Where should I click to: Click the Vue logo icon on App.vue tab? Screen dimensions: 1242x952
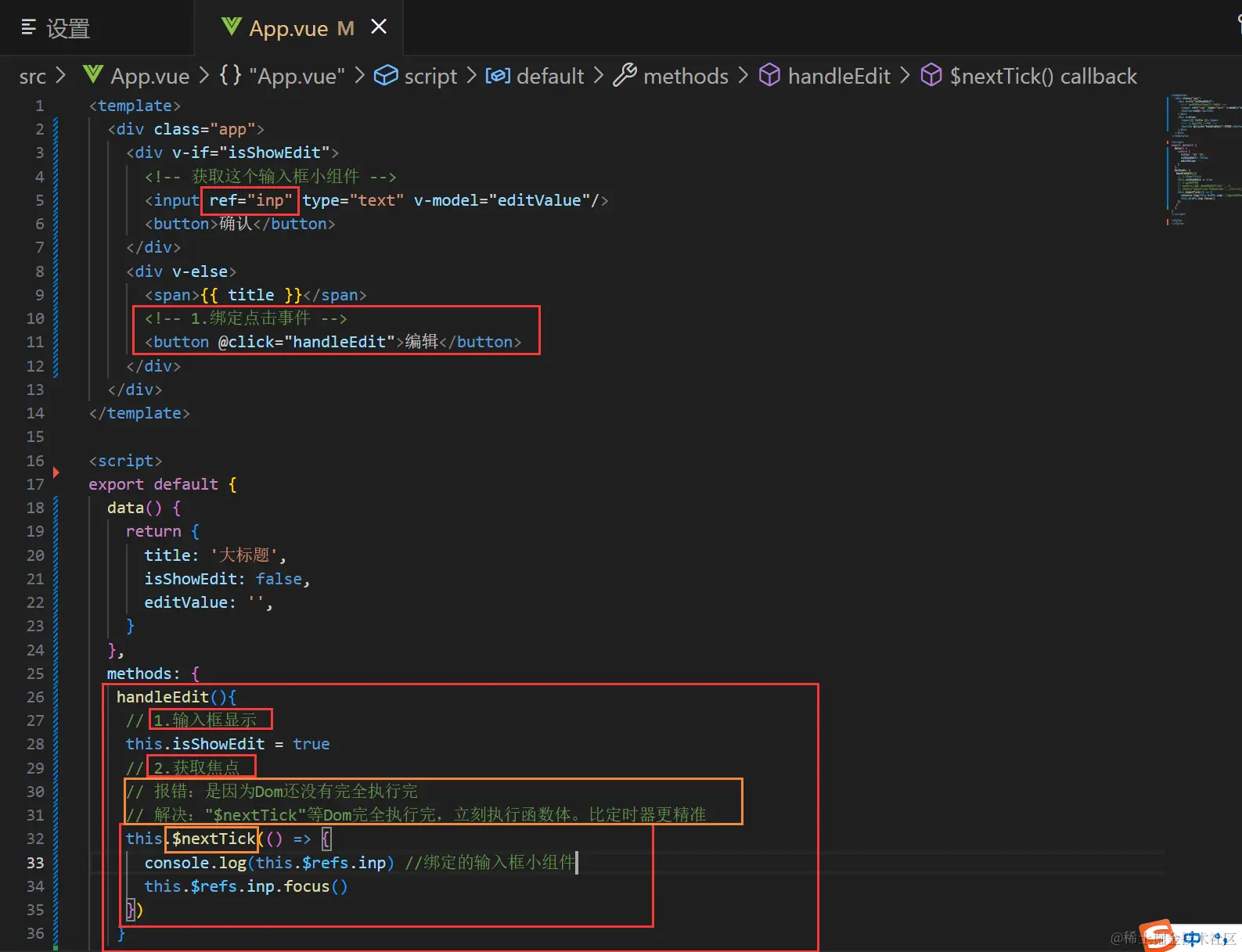click(231, 27)
